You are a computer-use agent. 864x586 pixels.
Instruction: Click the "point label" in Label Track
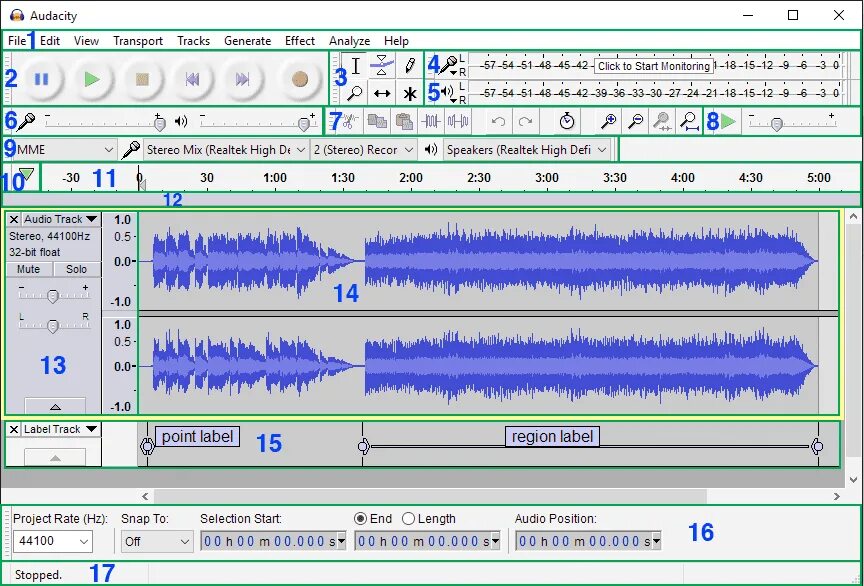(197, 437)
